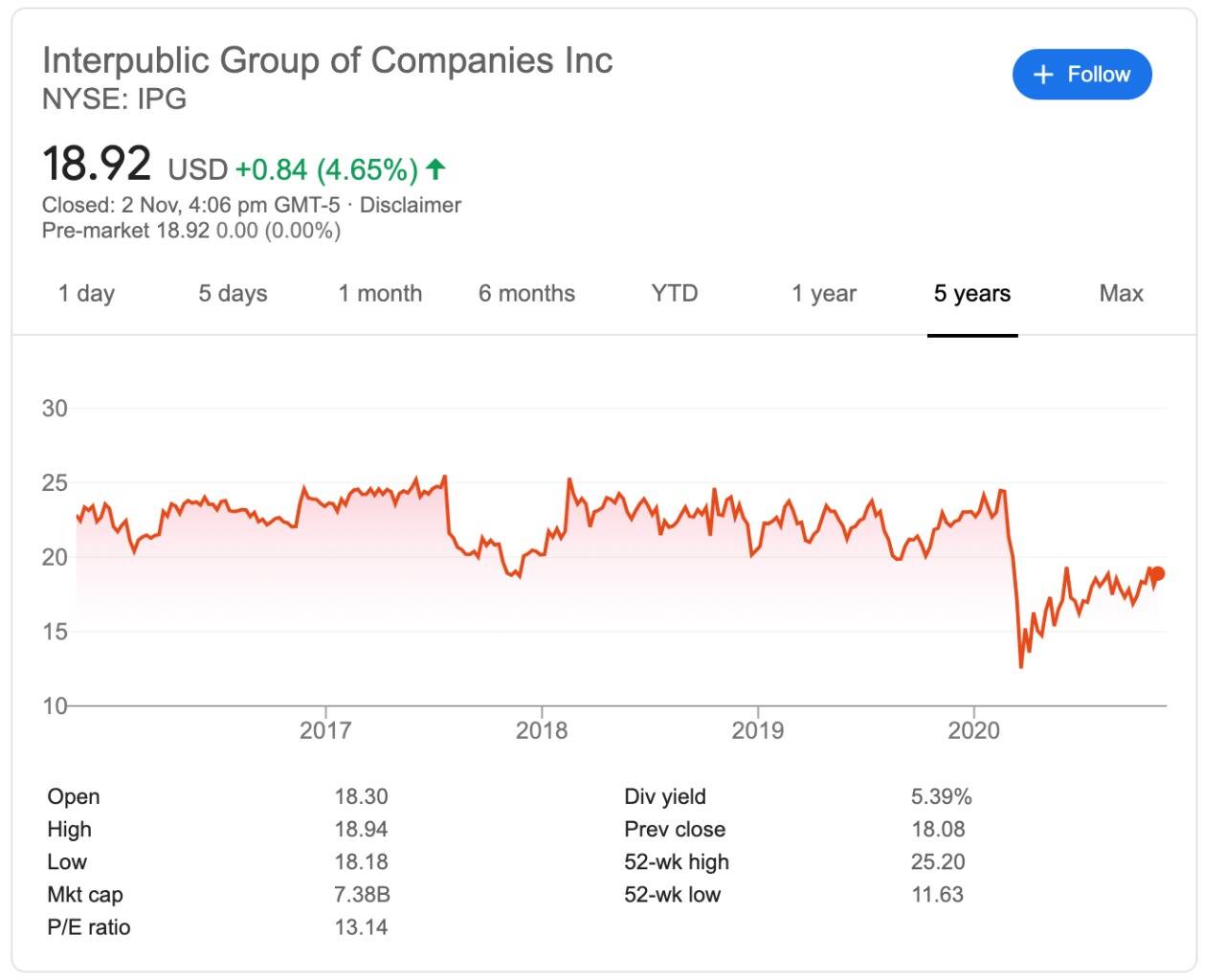Screen dimensions: 1225x980
Task: Click the 2017 label on x-axis
Action: click(325, 730)
